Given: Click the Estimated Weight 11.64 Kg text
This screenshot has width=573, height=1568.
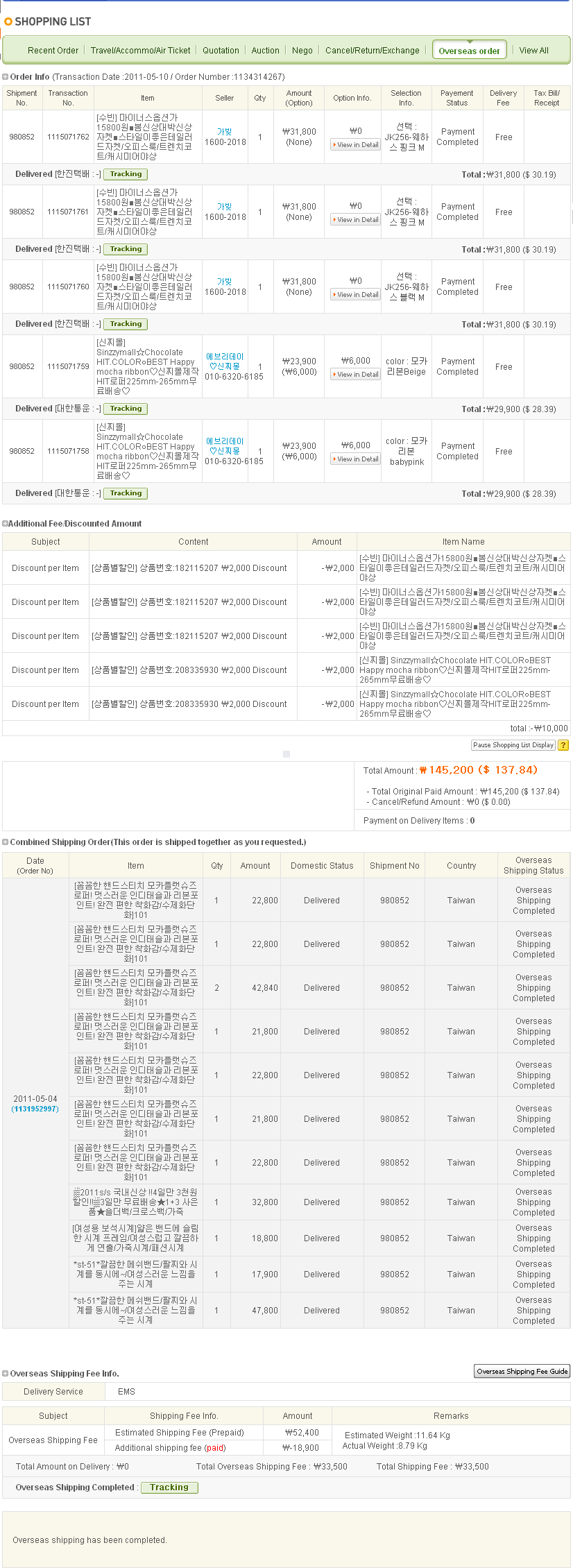Looking at the screenshot, I should tap(397, 1435).
